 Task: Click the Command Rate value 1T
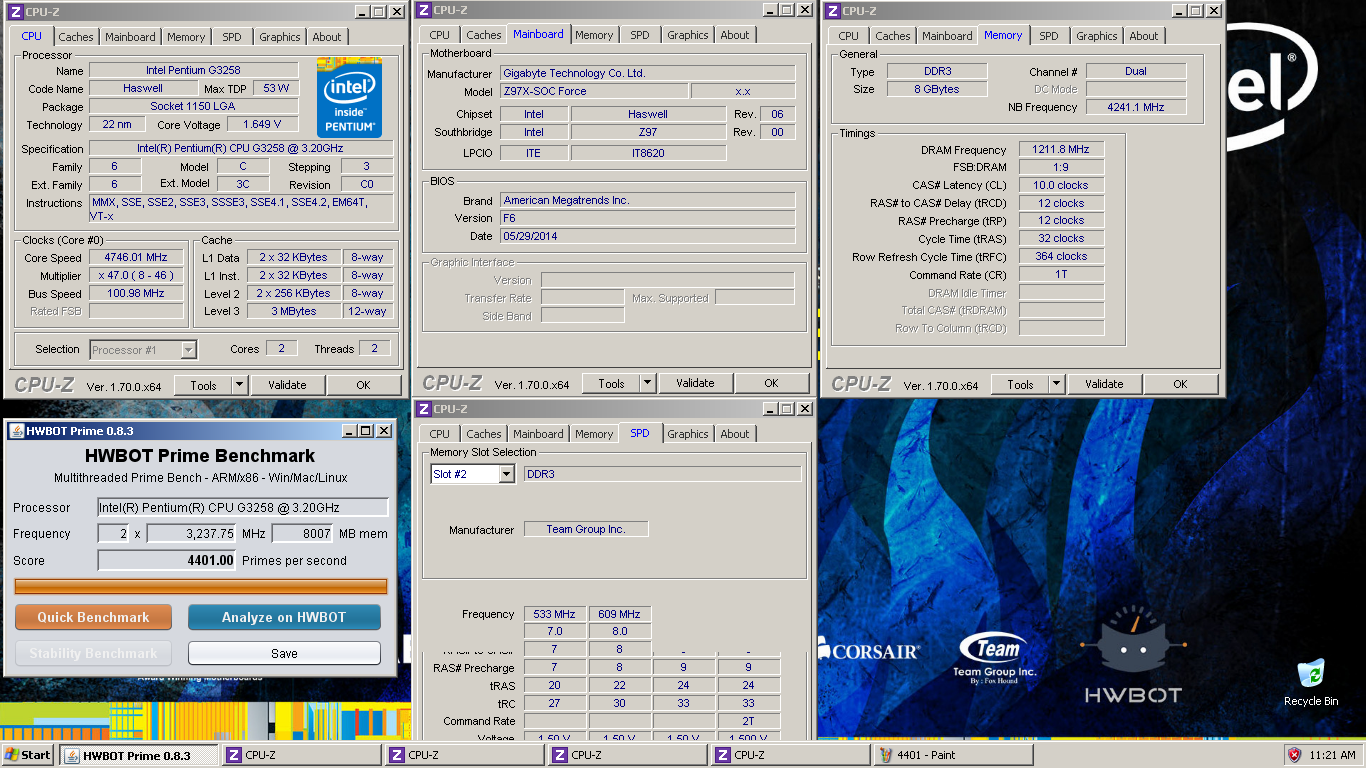(1061, 274)
